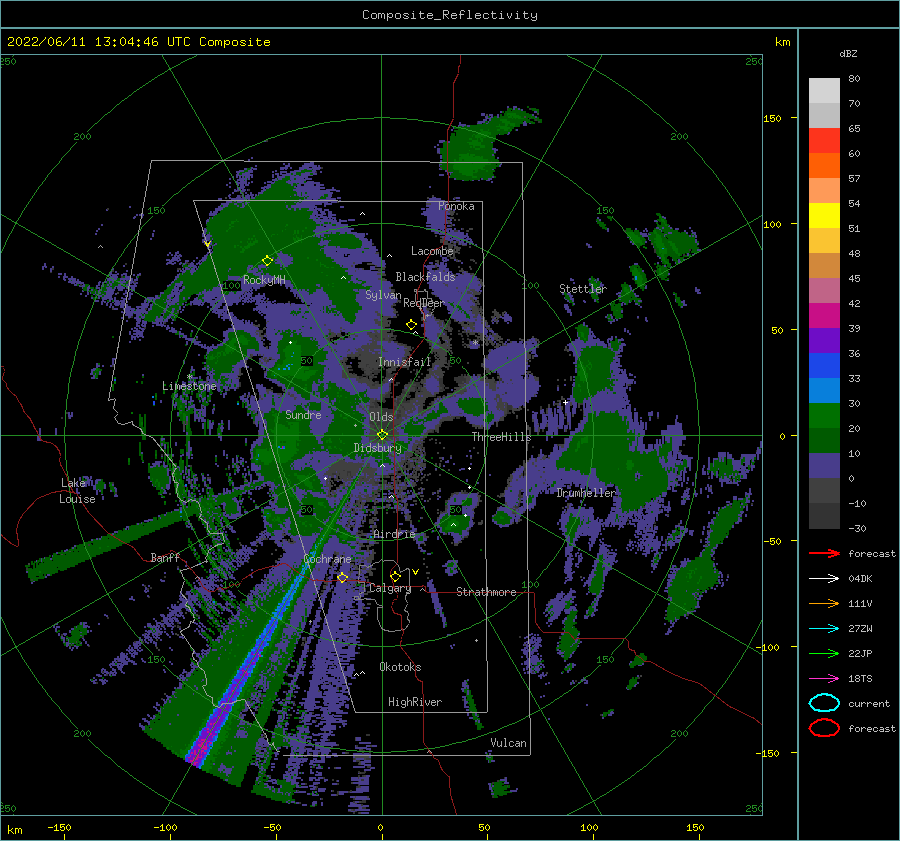Click the Sylvan label on map
The image size is (900, 841).
pyautogui.click(x=383, y=295)
